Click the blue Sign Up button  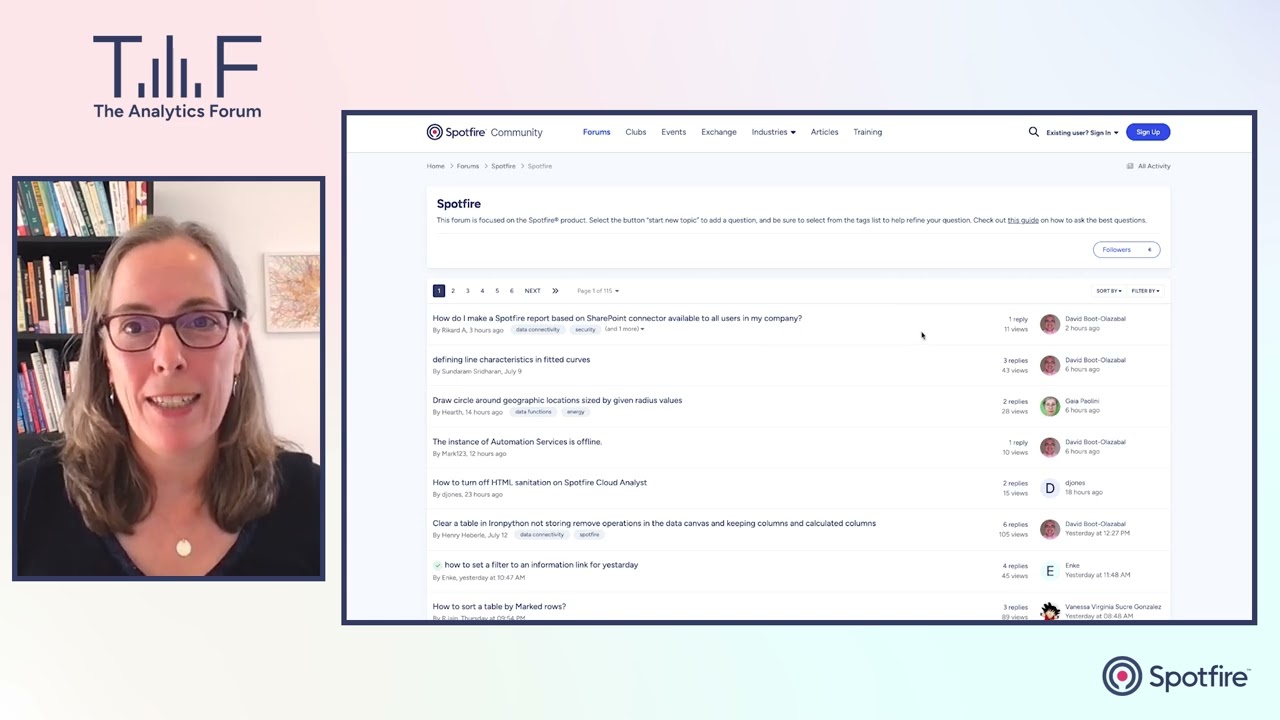[1147, 132]
